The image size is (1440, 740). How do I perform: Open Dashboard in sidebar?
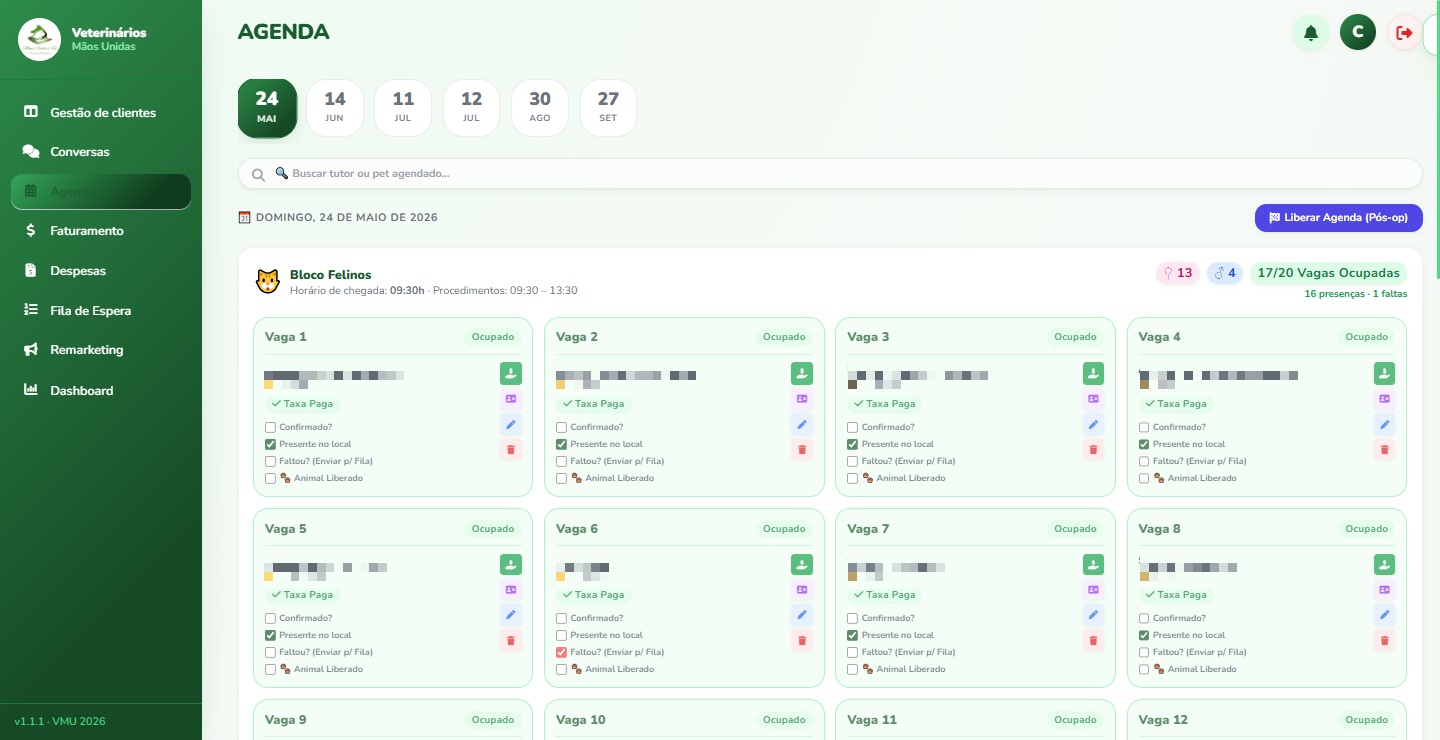pos(101,390)
